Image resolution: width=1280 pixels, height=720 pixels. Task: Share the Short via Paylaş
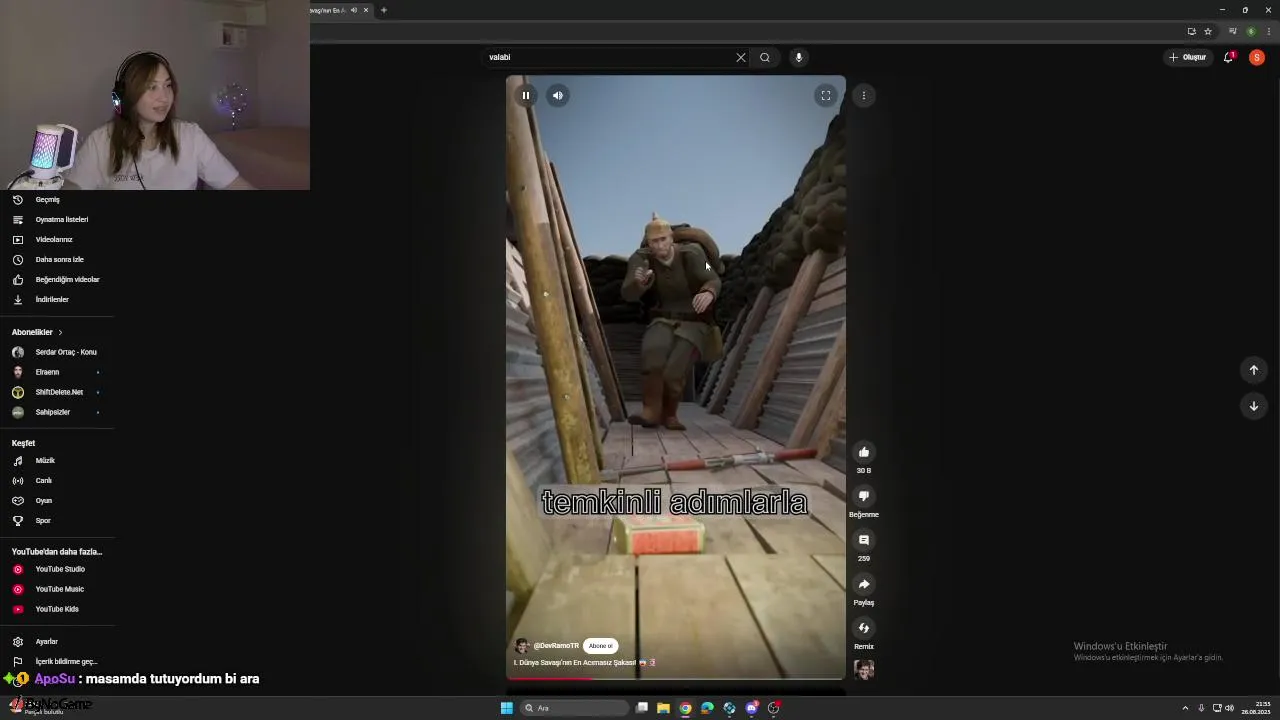coord(864,584)
